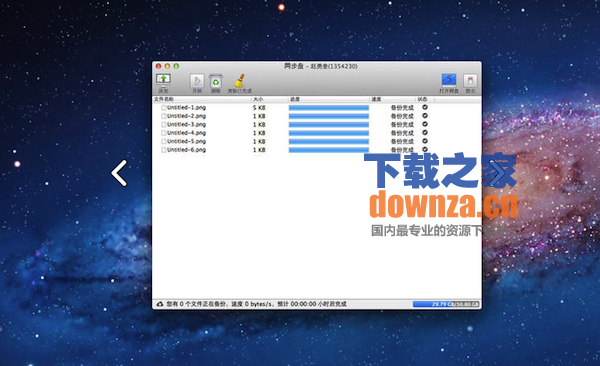Click the Add (添加) upload icon
This screenshot has height=366, width=600.
coord(163,79)
